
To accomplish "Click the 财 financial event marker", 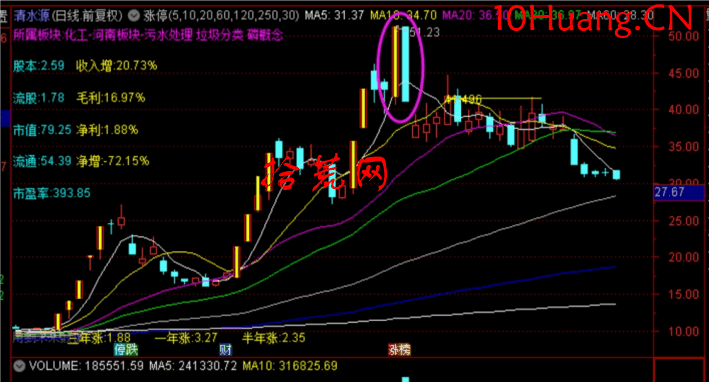I will tap(225, 349).
